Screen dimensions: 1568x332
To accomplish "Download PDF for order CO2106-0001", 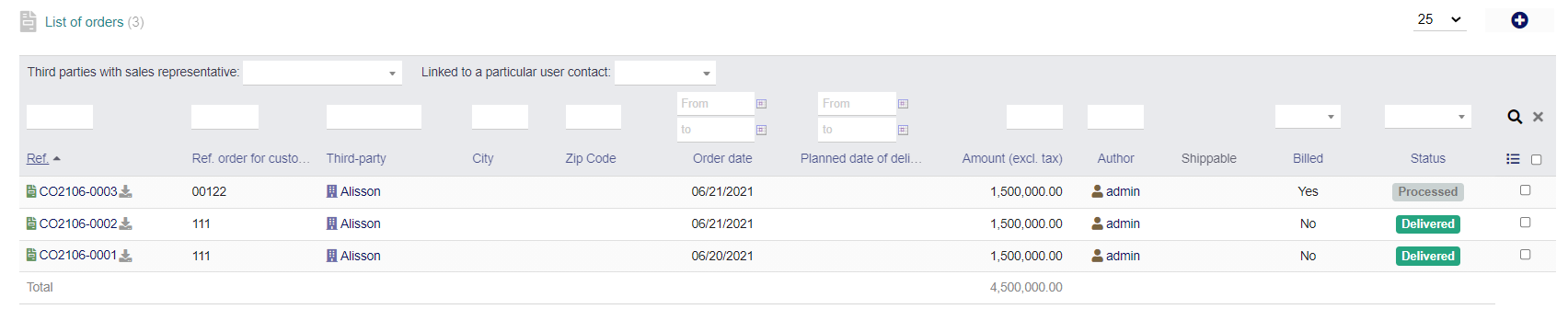I will (126, 256).
